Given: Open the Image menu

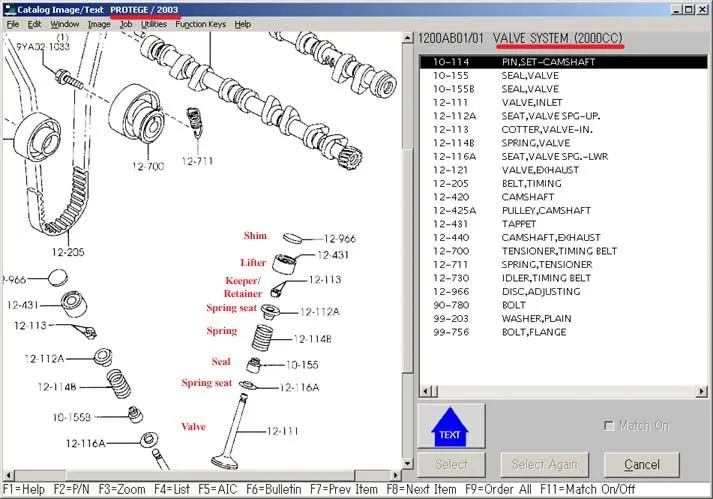Looking at the screenshot, I should click(99, 24).
